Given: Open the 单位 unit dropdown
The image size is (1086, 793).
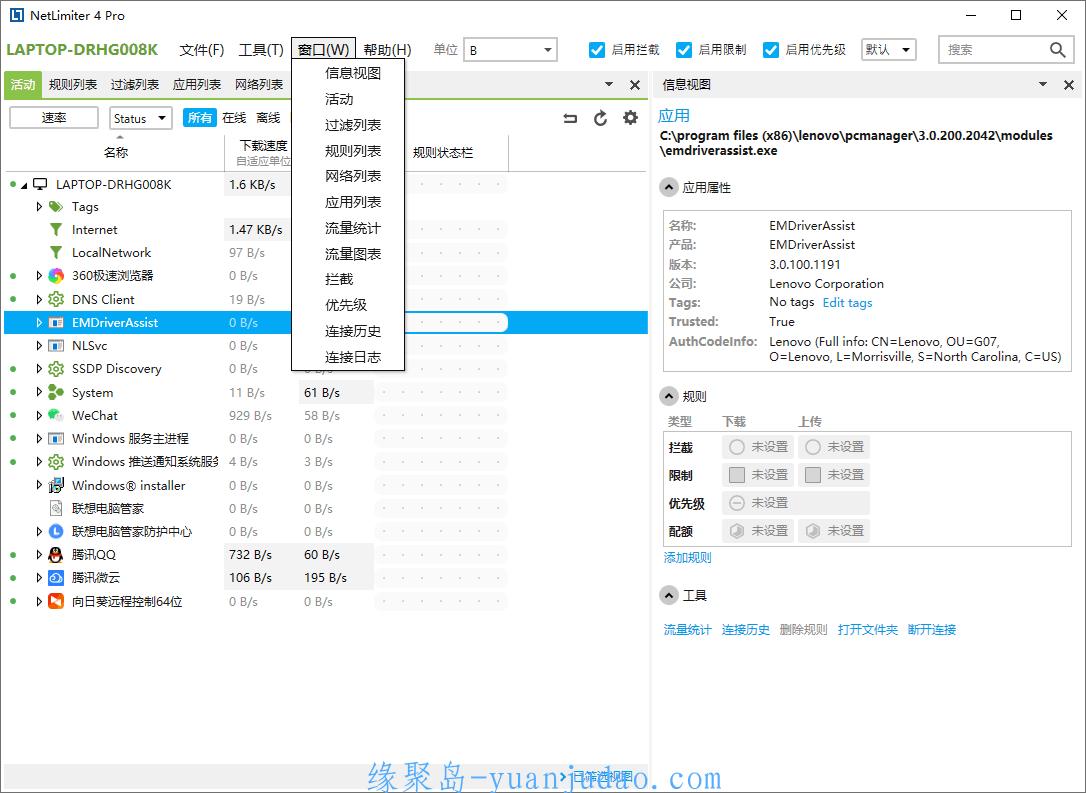Looking at the screenshot, I should [510, 50].
